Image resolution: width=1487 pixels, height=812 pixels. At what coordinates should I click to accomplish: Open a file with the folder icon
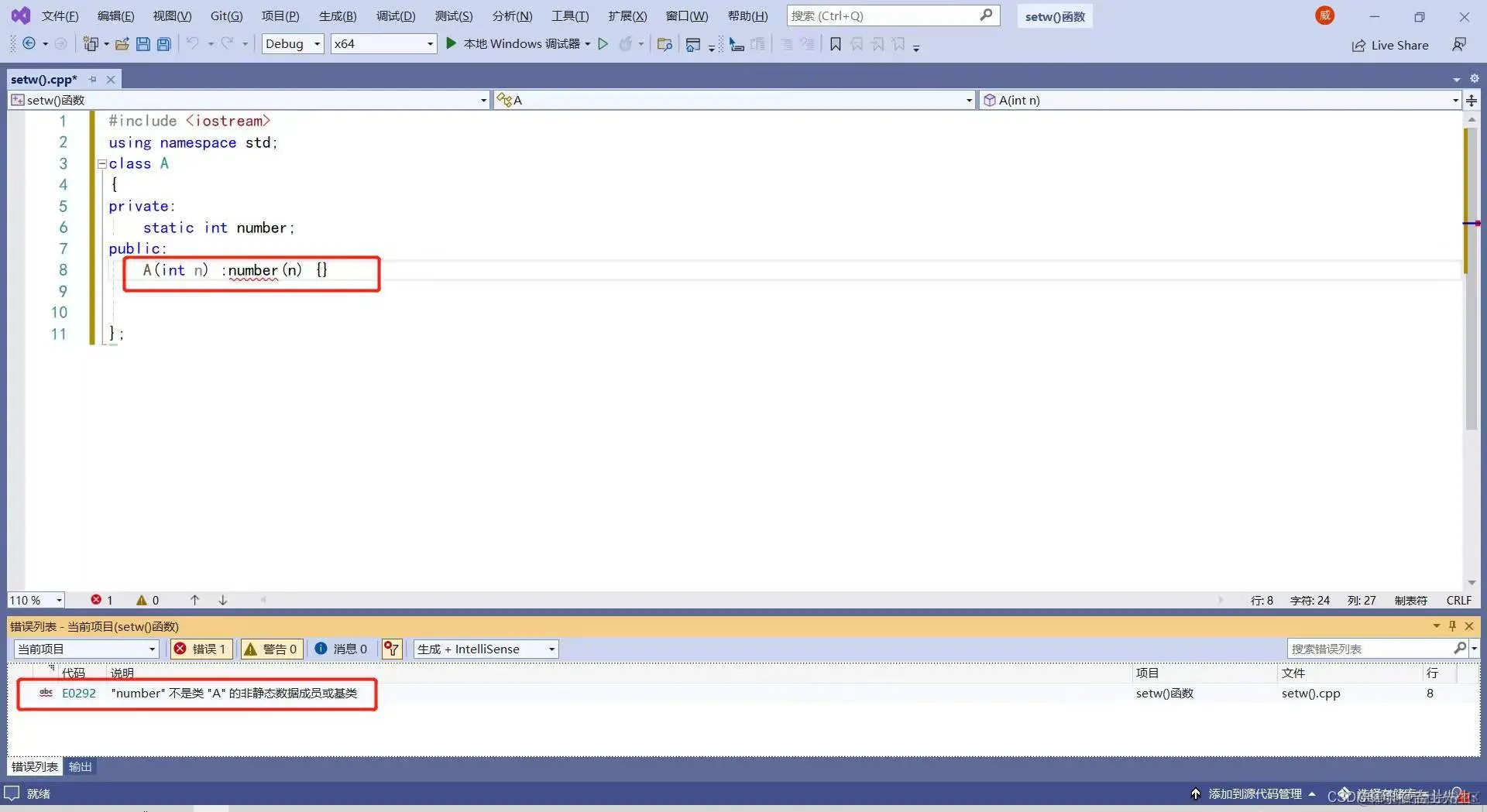(122, 44)
